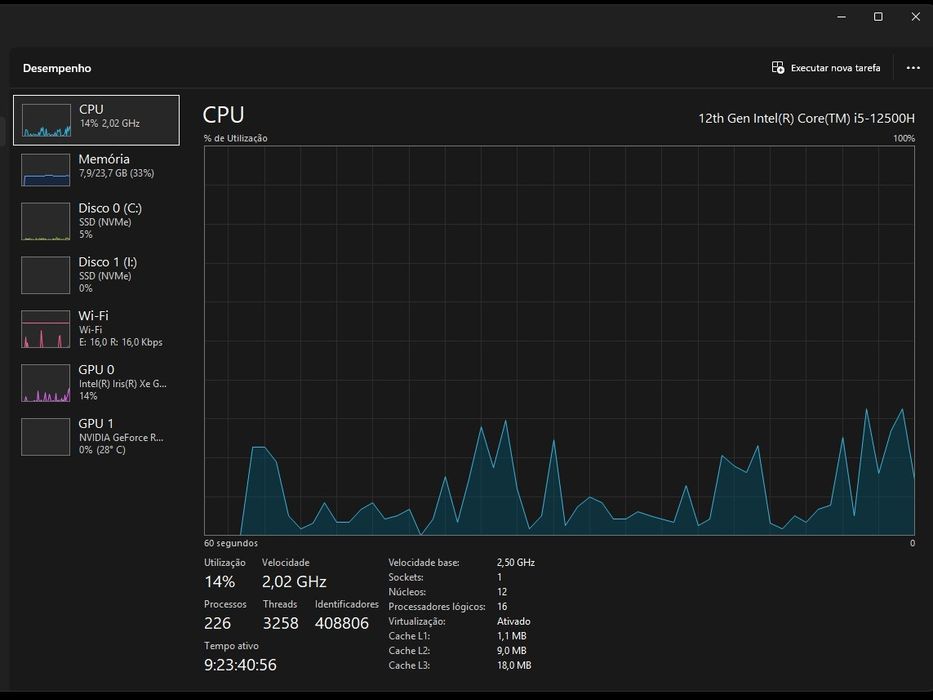The image size is (933, 700).
Task: Click the 14% Utilização value
Action: pos(220,582)
